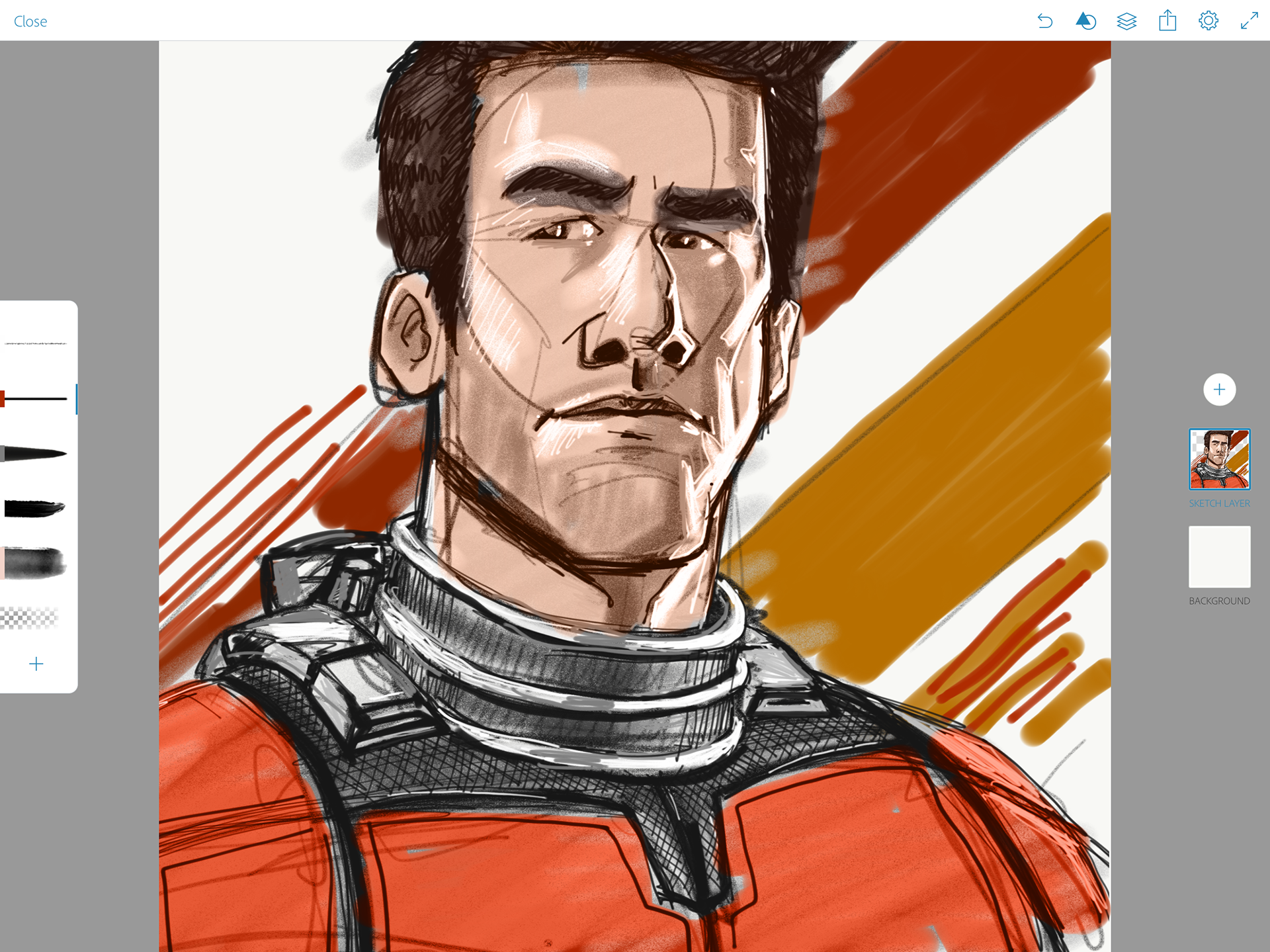Toggle the layers panel icon

coord(1126,21)
